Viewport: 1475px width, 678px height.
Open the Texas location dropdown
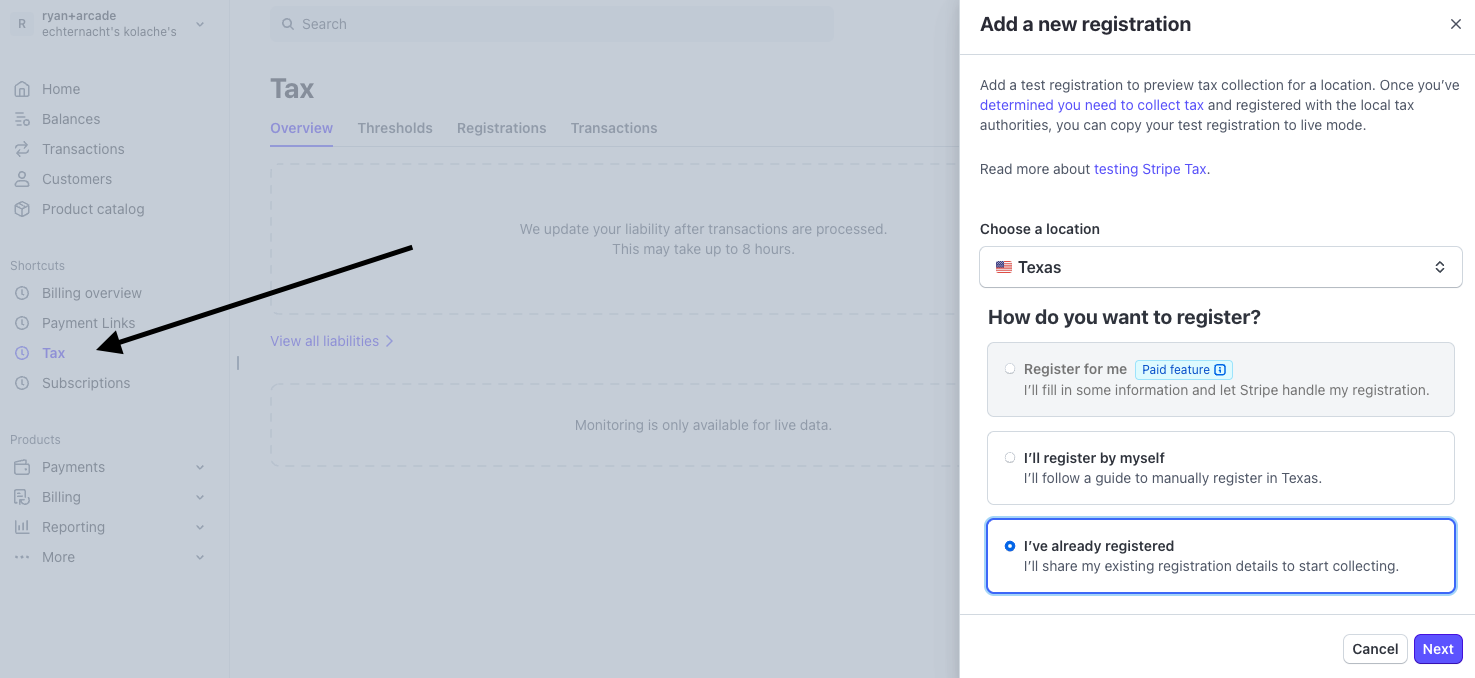[1220, 267]
